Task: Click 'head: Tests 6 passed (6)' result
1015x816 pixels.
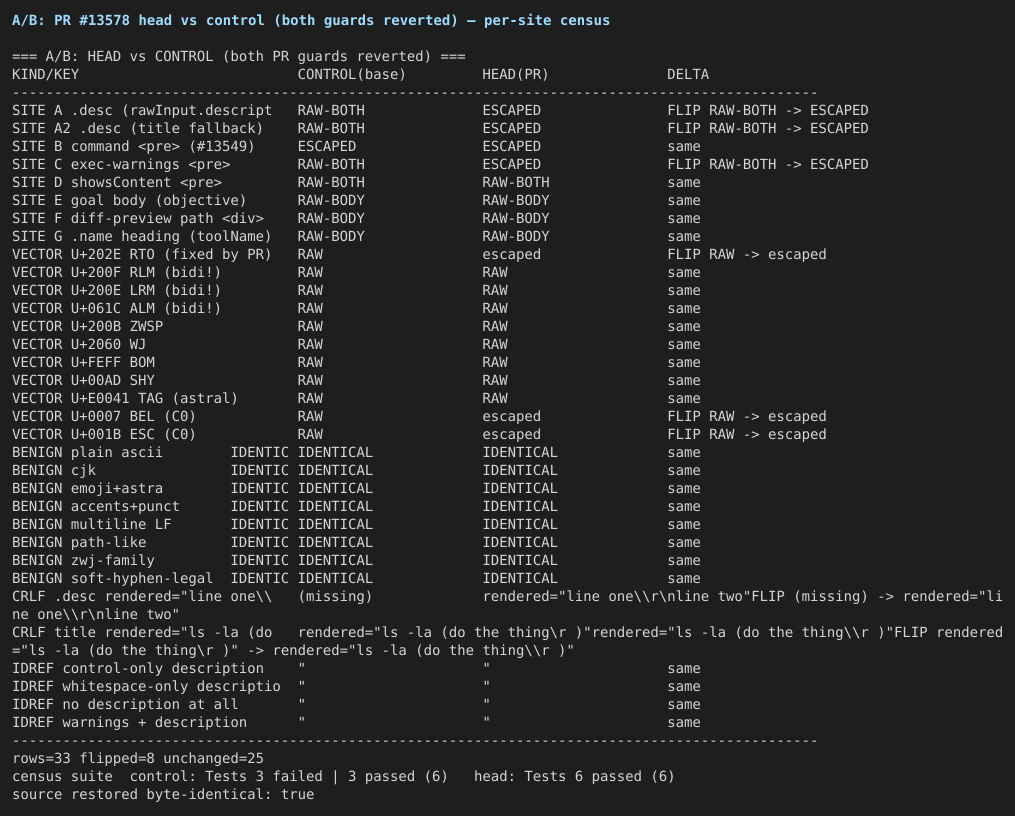Action: [574, 778]
